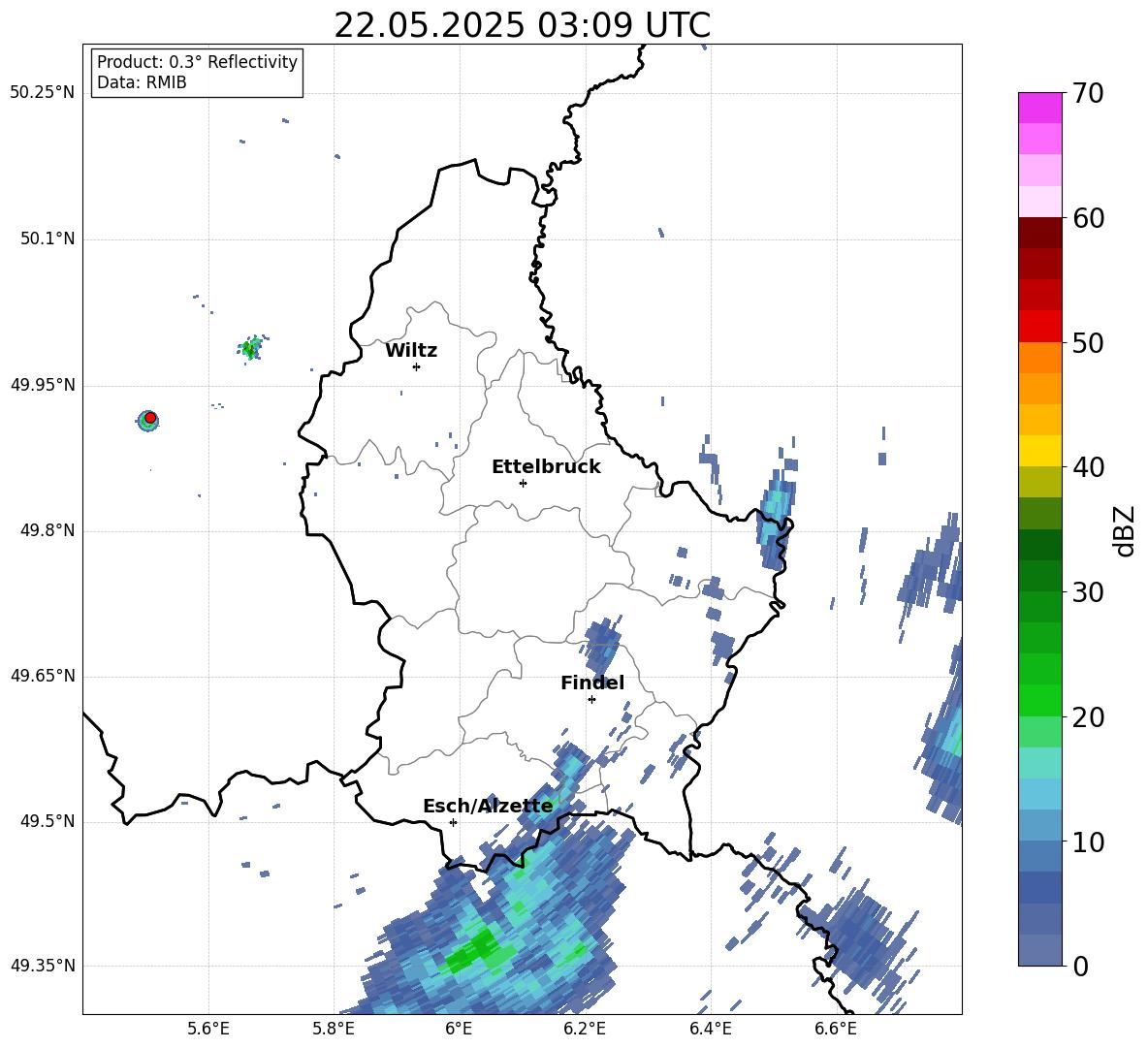Image resolution: width=1148 pixels, height=1048 pixels.
Task: Click the title "22.05.2025 03:09 UTC"
Action: (522, 25)
